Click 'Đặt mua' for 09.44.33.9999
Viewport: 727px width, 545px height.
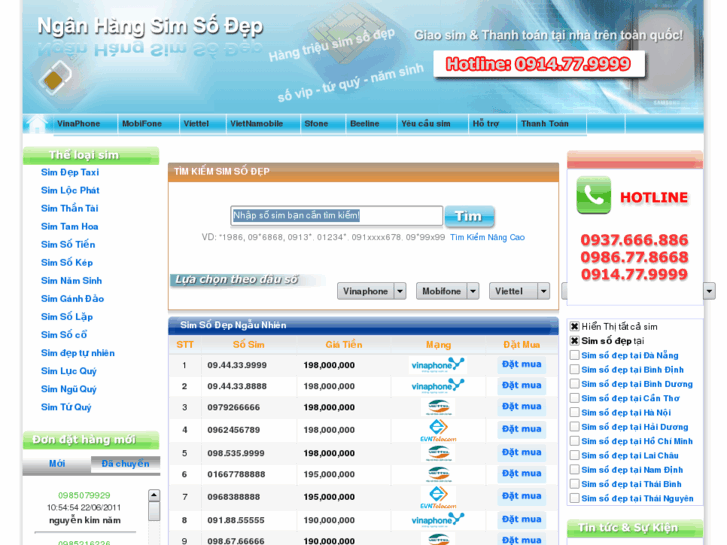tap(522, 365)
